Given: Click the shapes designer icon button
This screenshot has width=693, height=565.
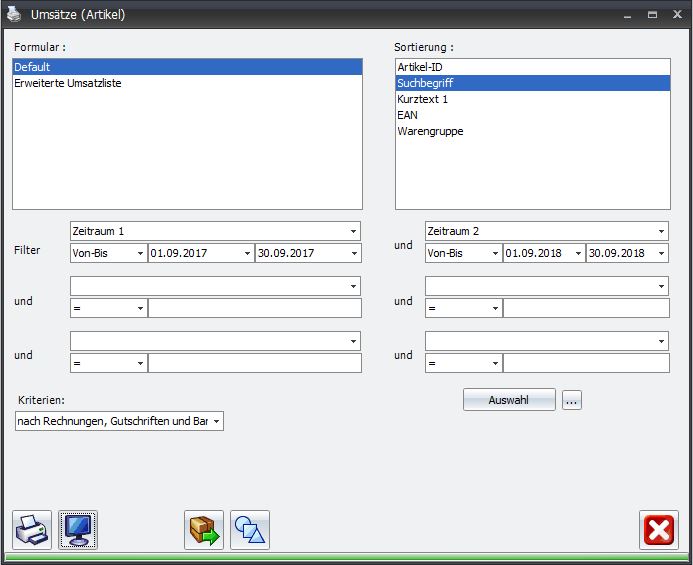Looking at the screenshot, I should coord(250,530).
